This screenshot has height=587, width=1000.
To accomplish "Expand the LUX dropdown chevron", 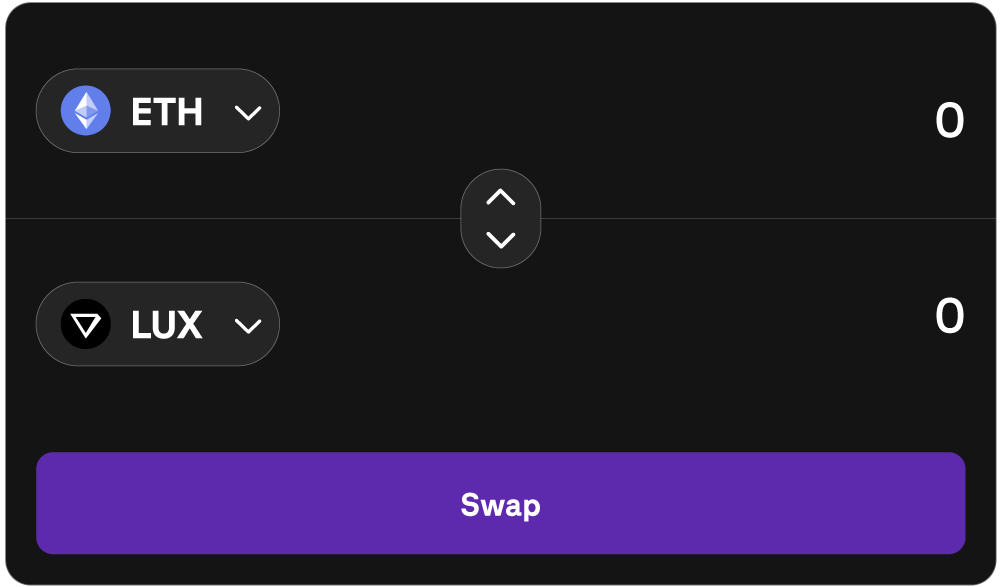I will (247, 326).
